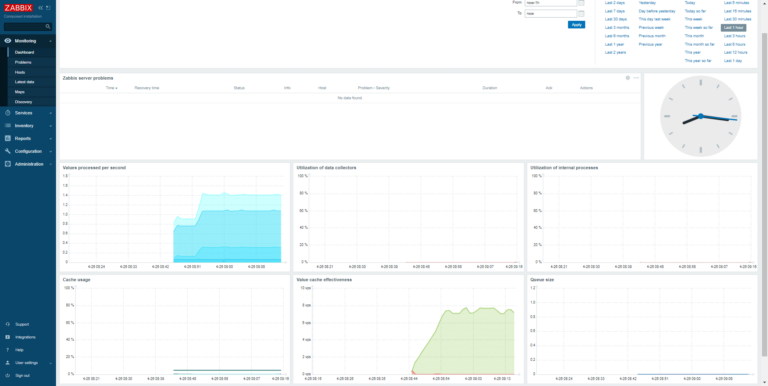Screen dimensions: 768x386
Task: Click the sidebar search input box
Action: (x=24, y=26)
